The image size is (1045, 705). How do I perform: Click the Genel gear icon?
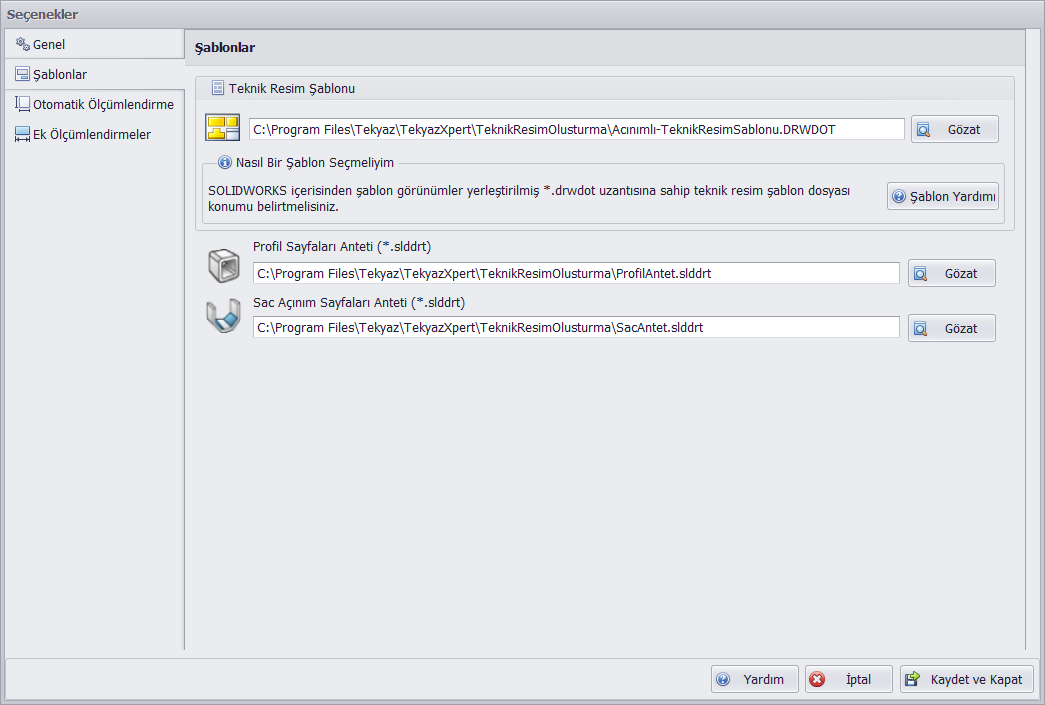tap(23, 44)
